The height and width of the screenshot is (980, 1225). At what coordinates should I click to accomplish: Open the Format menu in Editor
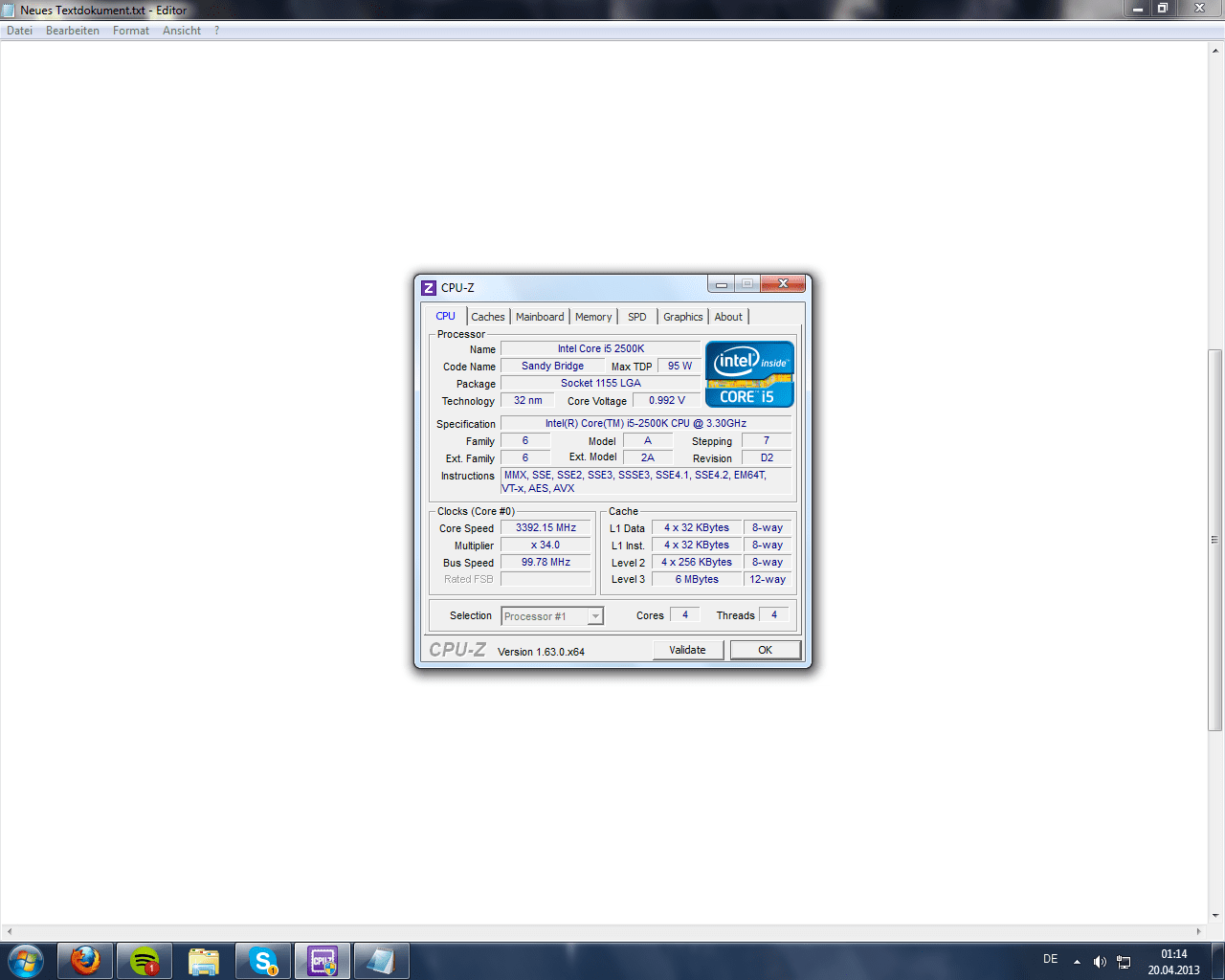coord(131,31)
